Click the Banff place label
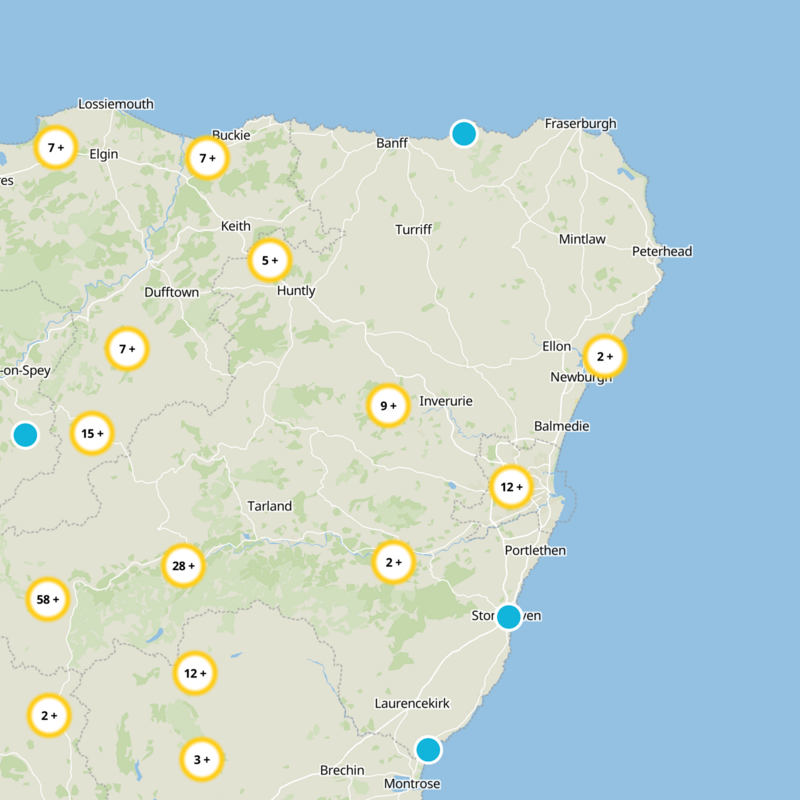The height and width of the screenshot is (800, 800). (392, 143)
